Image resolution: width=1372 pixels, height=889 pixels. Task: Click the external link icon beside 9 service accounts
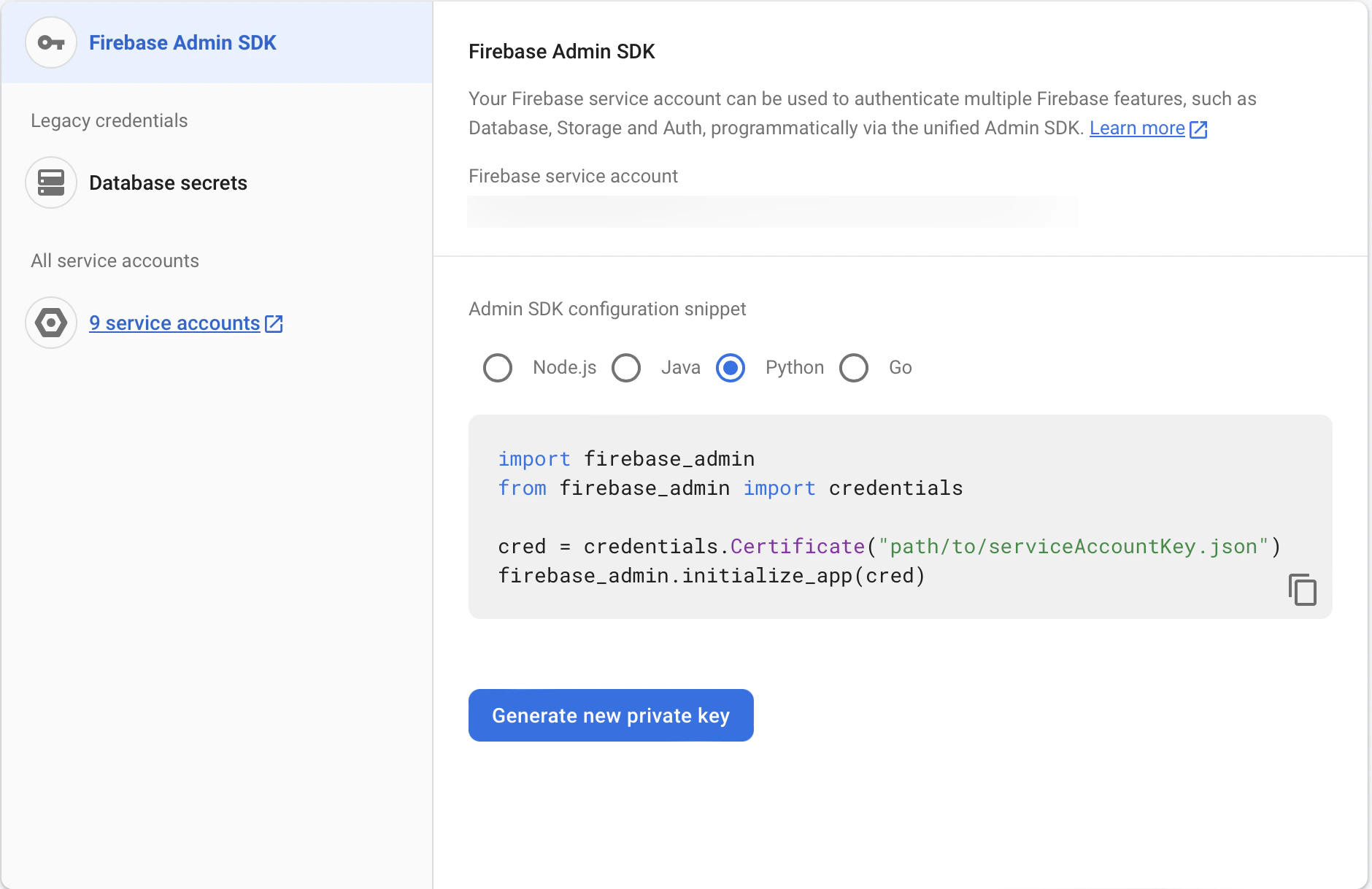pos(274,323)
